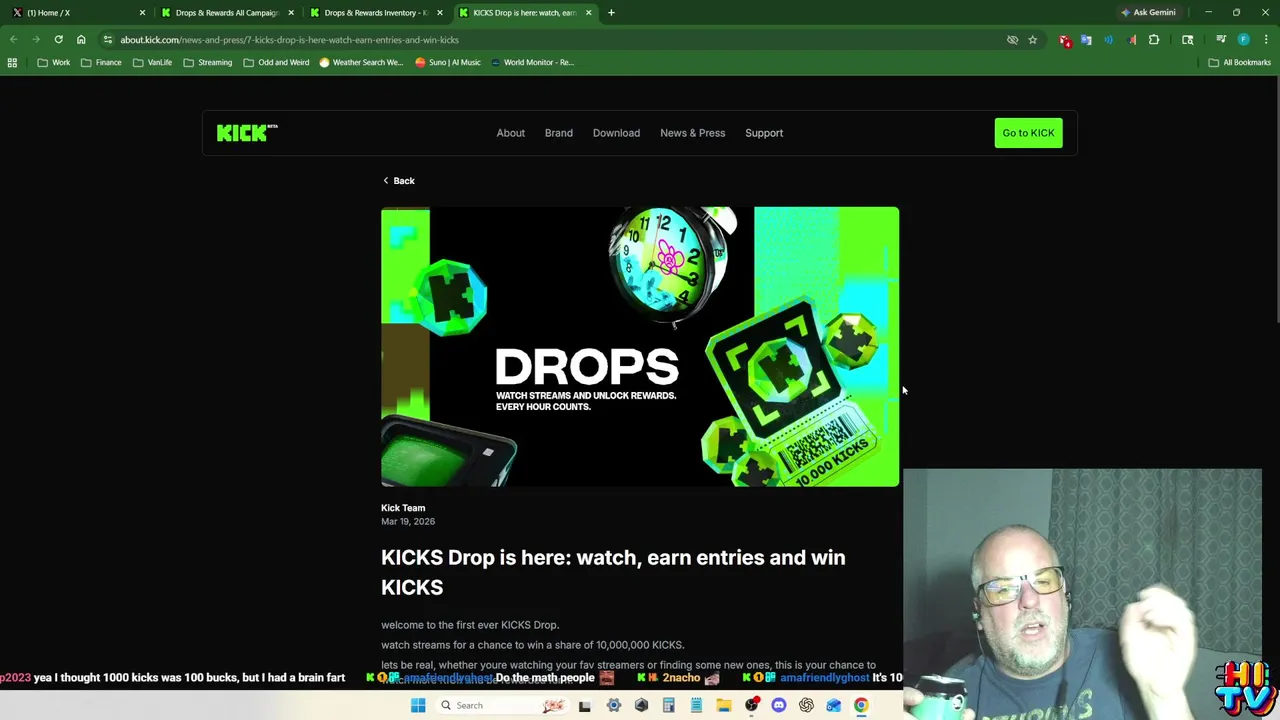1280x720 pixels.
Task: Open File Explorer from the taskbar
Action: 723,705
